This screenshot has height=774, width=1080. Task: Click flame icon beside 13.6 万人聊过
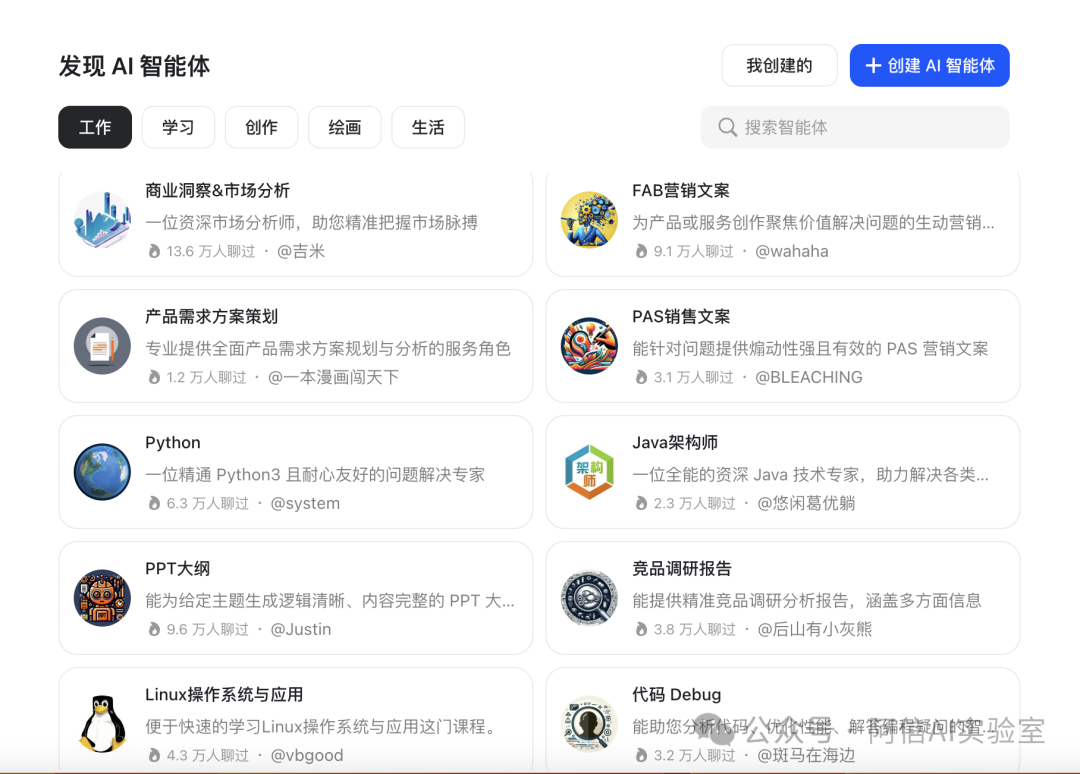154,251
